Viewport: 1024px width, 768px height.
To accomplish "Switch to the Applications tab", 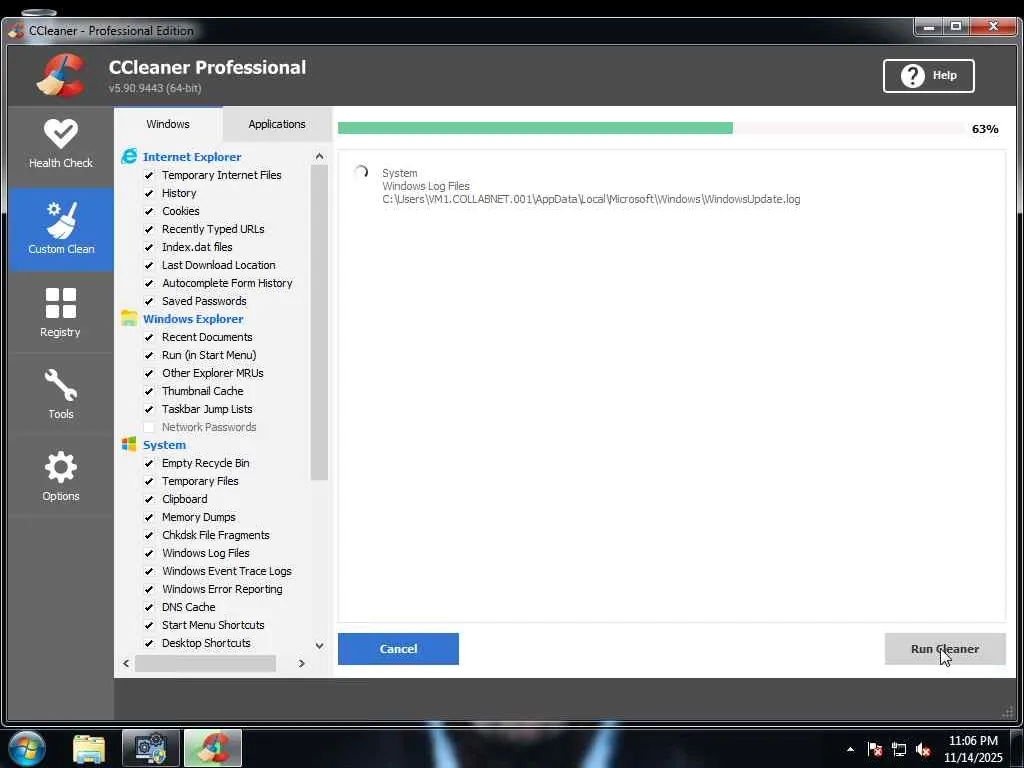I will point(277,124).
